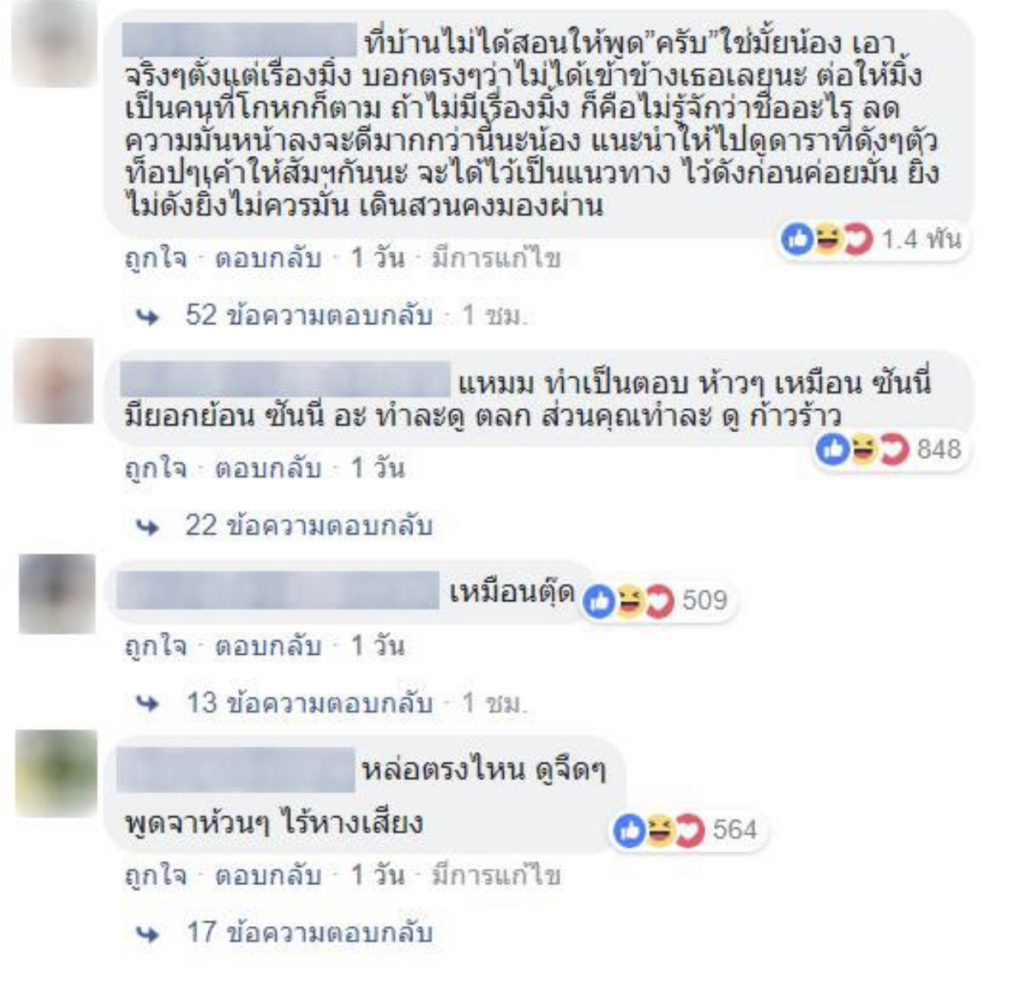Screen dimensions: 1024x983
Task: Open first commenter's blurred profile picture
Action: (55, 44)
